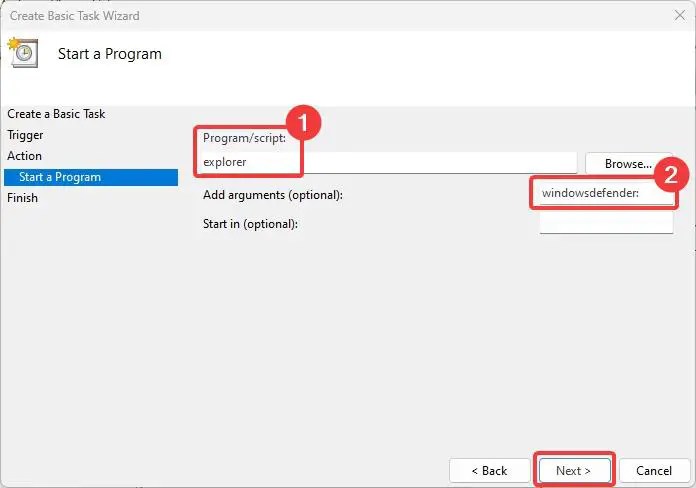Click the Start in (optional): label
The width and height of the screenshot is (696, 488).
[250, 224]
